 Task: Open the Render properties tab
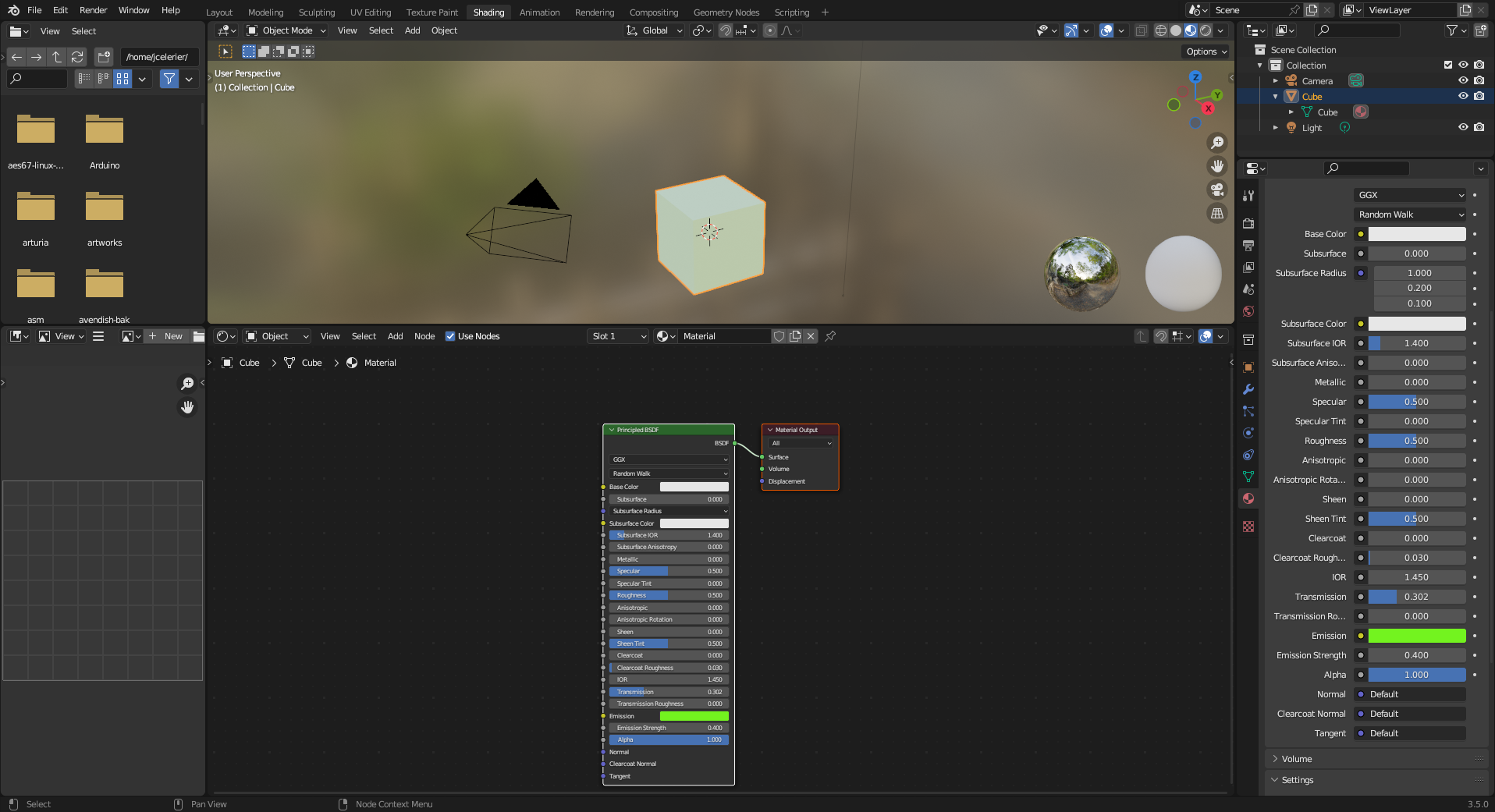(x=1248, y=224)
